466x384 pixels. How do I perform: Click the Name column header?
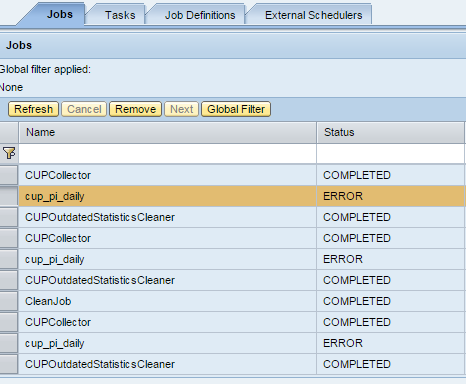pos(168,132)
